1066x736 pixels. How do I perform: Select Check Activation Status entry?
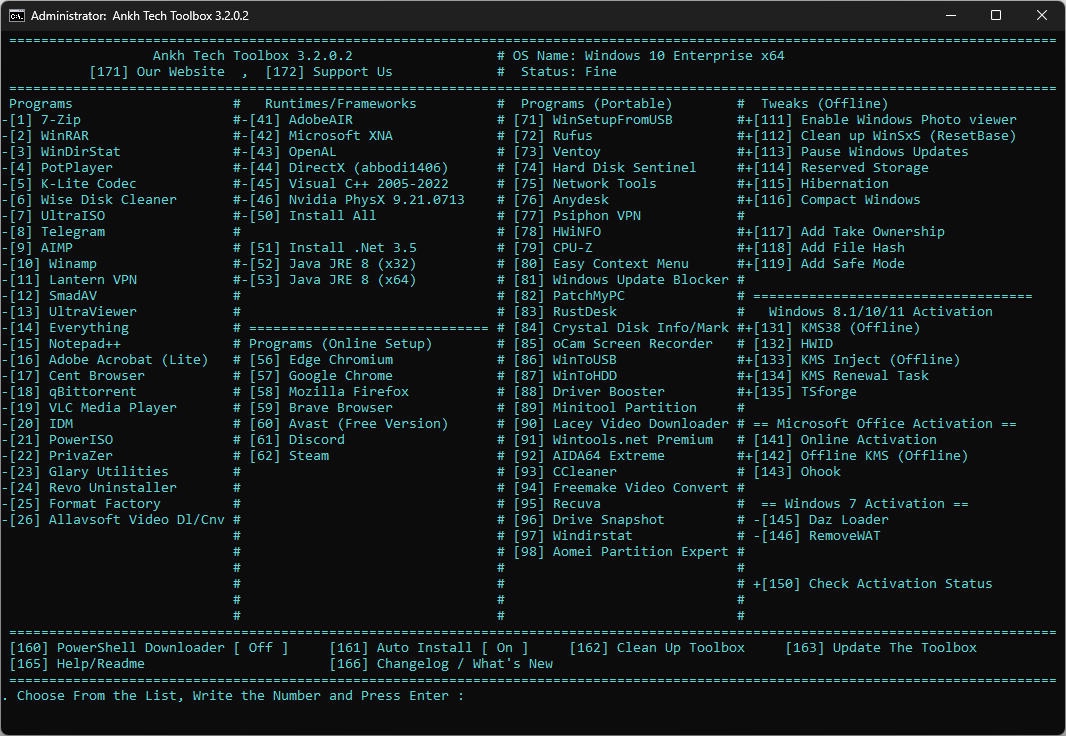point(873,584)
